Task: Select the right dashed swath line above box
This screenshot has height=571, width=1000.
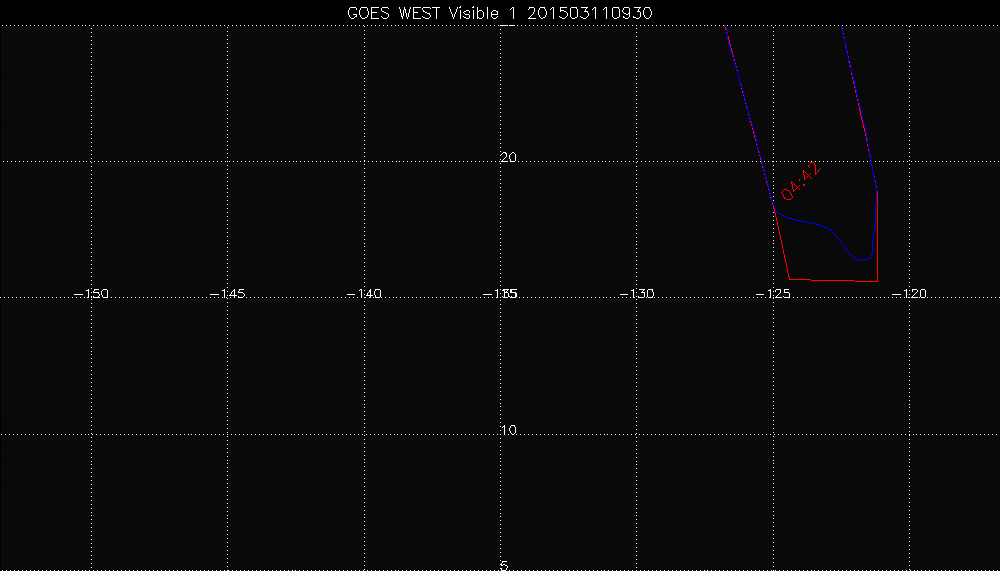Action: point(858,100)
